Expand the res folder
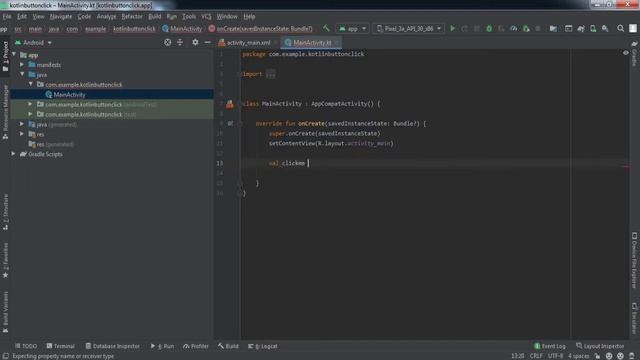 point(22,134)
